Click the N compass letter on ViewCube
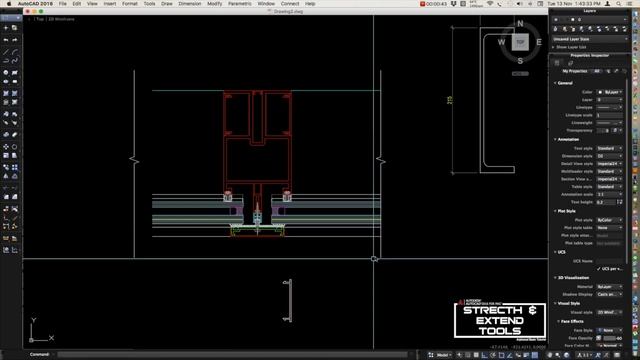The width and height of the screenshot is (640, 360). [520, 24]
